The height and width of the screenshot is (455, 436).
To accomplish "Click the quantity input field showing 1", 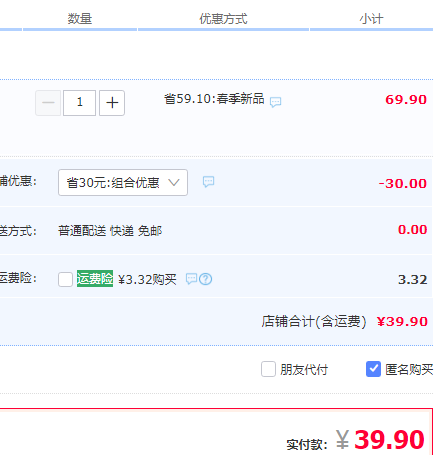I will [x=79, y=103].
